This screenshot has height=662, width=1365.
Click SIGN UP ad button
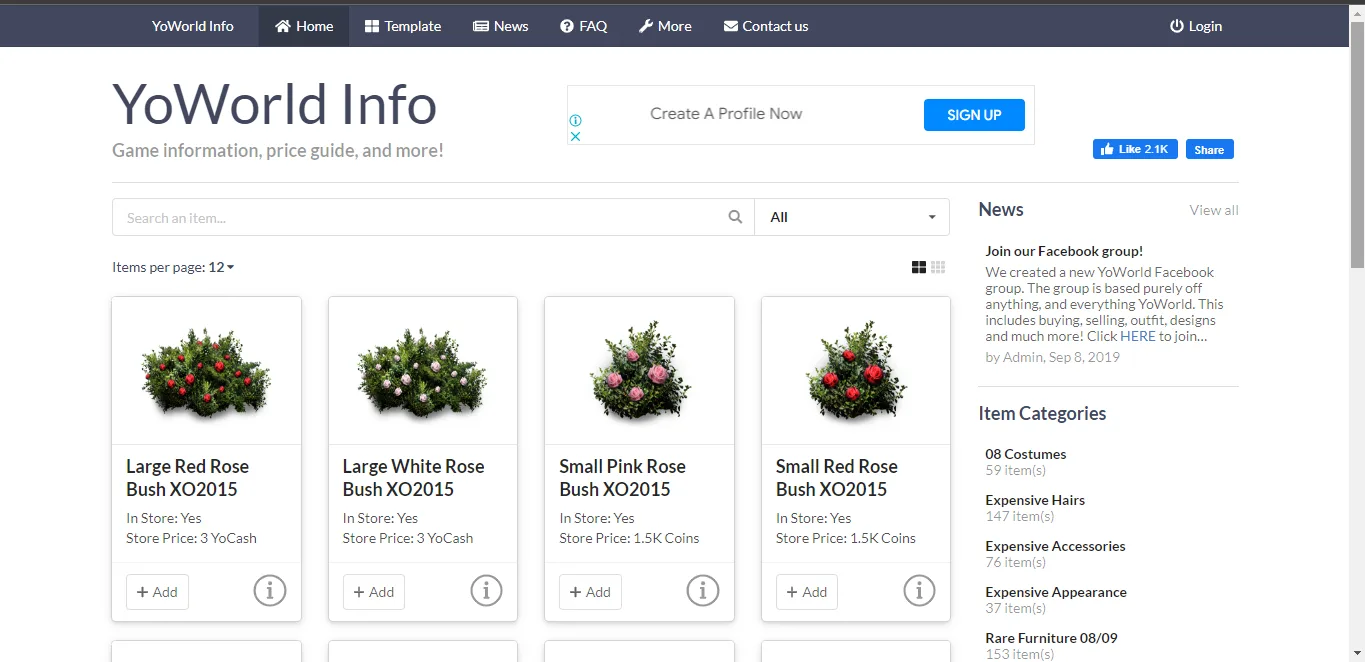point(975,115)
